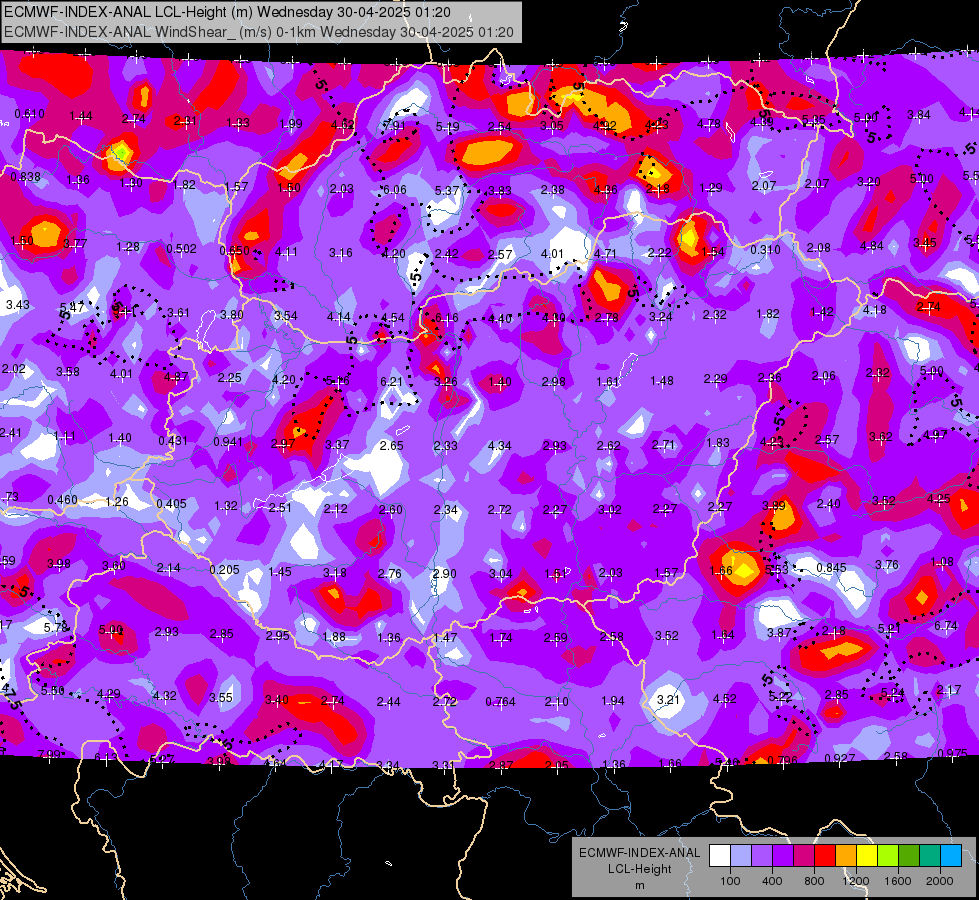Click the wind shear value 6.21
Image resolution: width=979 pixels, height=900 pixels.
click(391, 381)
